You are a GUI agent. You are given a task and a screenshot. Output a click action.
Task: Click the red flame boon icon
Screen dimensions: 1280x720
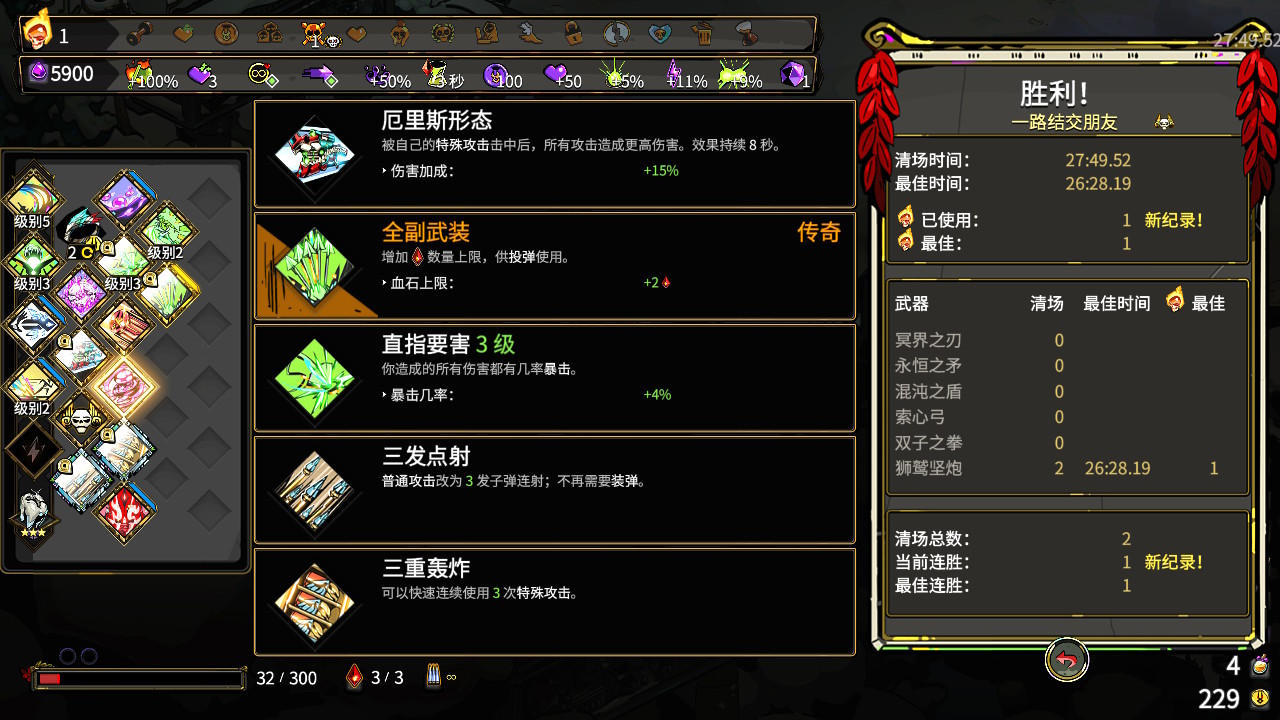123,511
